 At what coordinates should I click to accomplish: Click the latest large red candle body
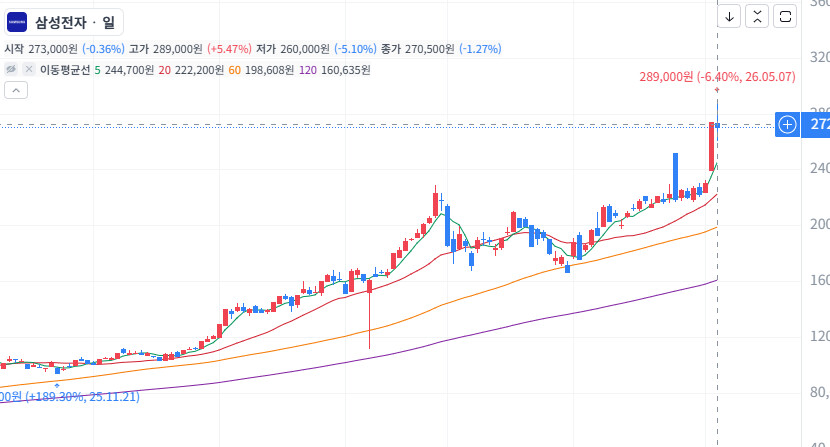(x=712, y=147)
